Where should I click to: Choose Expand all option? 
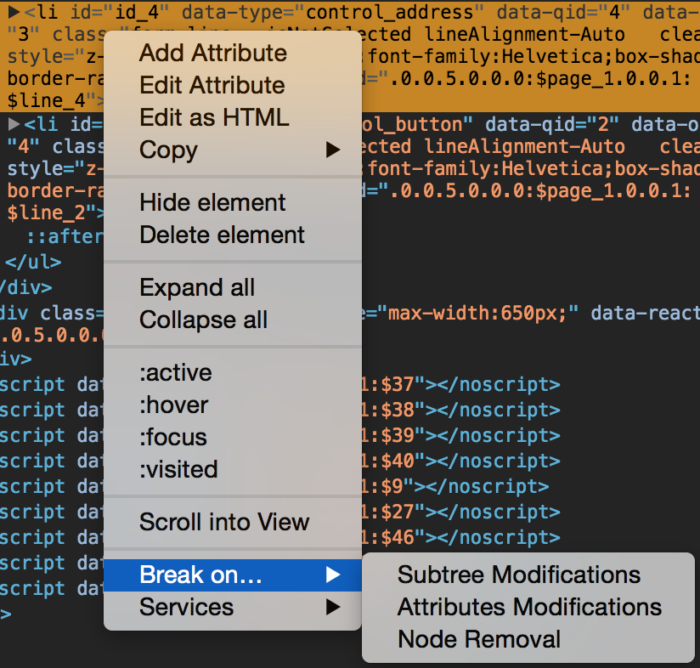pos(197,287)
